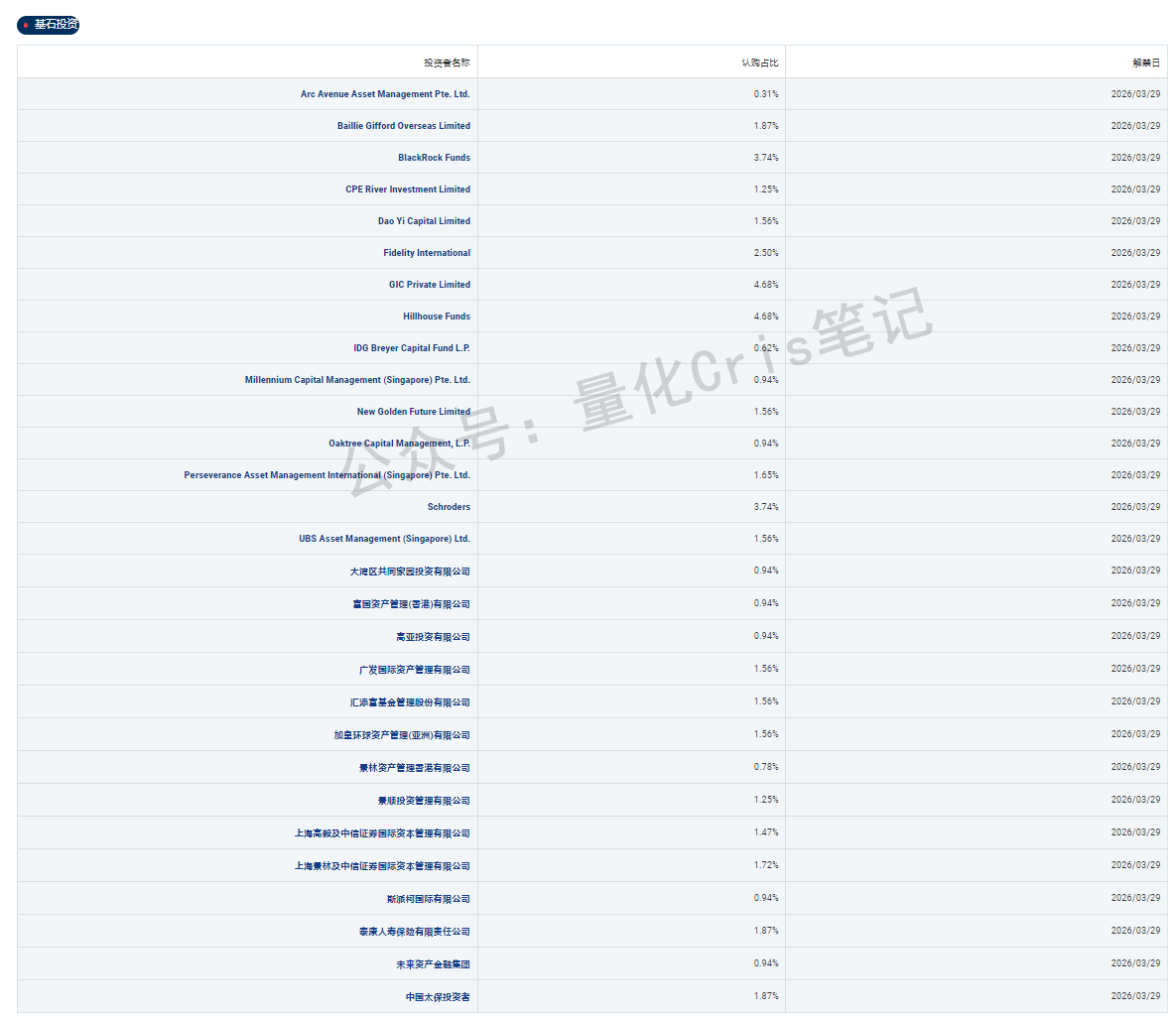Select 上海景林及中信证券国际资本管理有限公司
The image size is (1176, 1018).
[382, 866]
